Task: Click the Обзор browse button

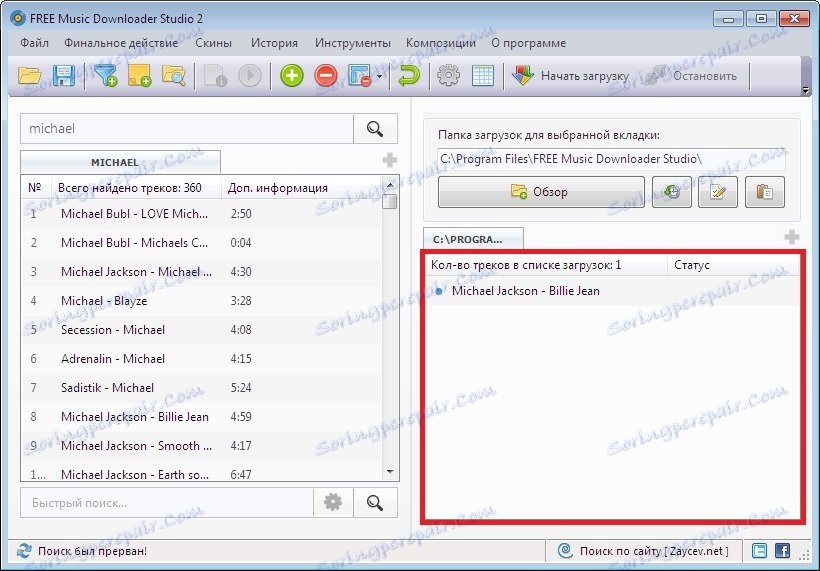Action: point(541,192)
